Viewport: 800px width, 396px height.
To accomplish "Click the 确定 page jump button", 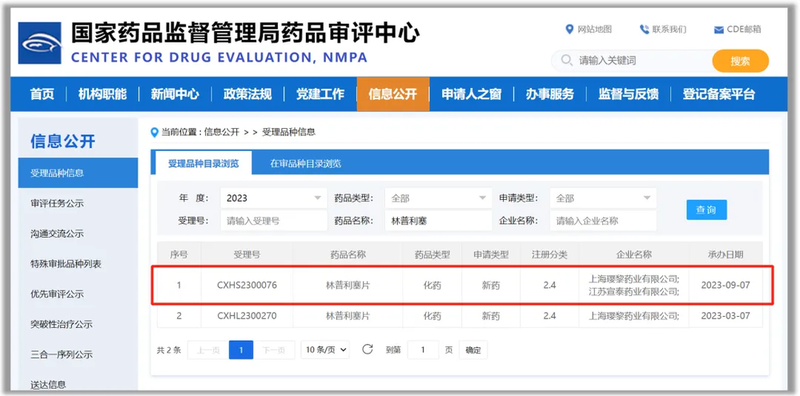I will coord(473,350).
